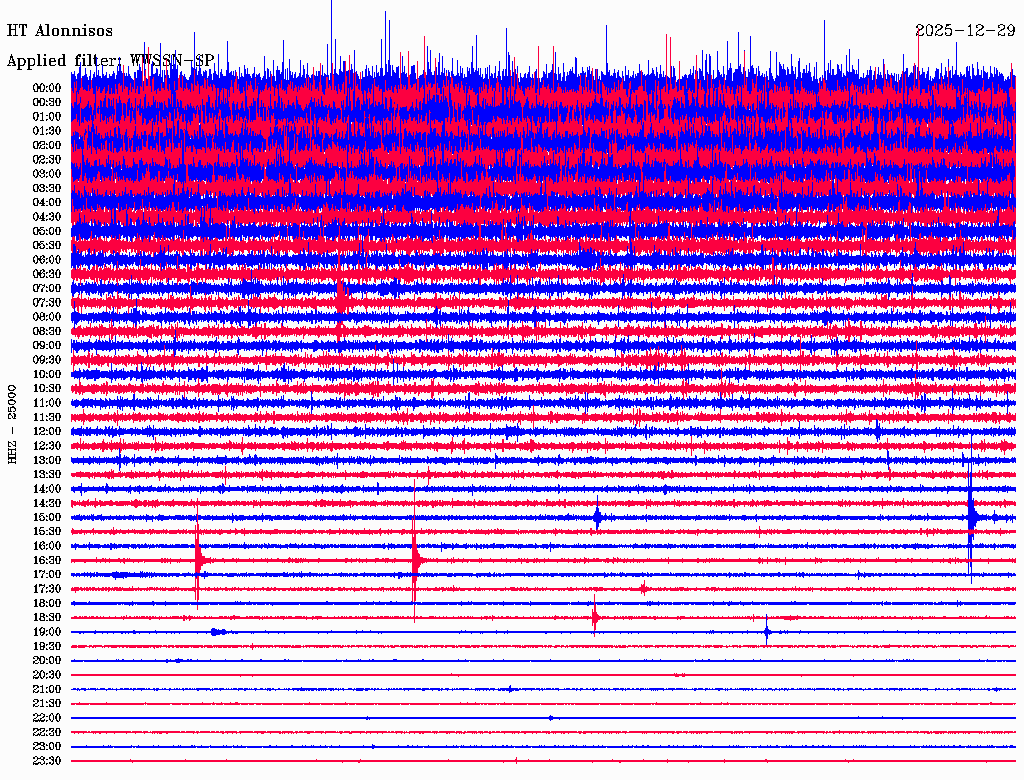
Task: Select the 00:00 time row label
Action: [47, 88]
